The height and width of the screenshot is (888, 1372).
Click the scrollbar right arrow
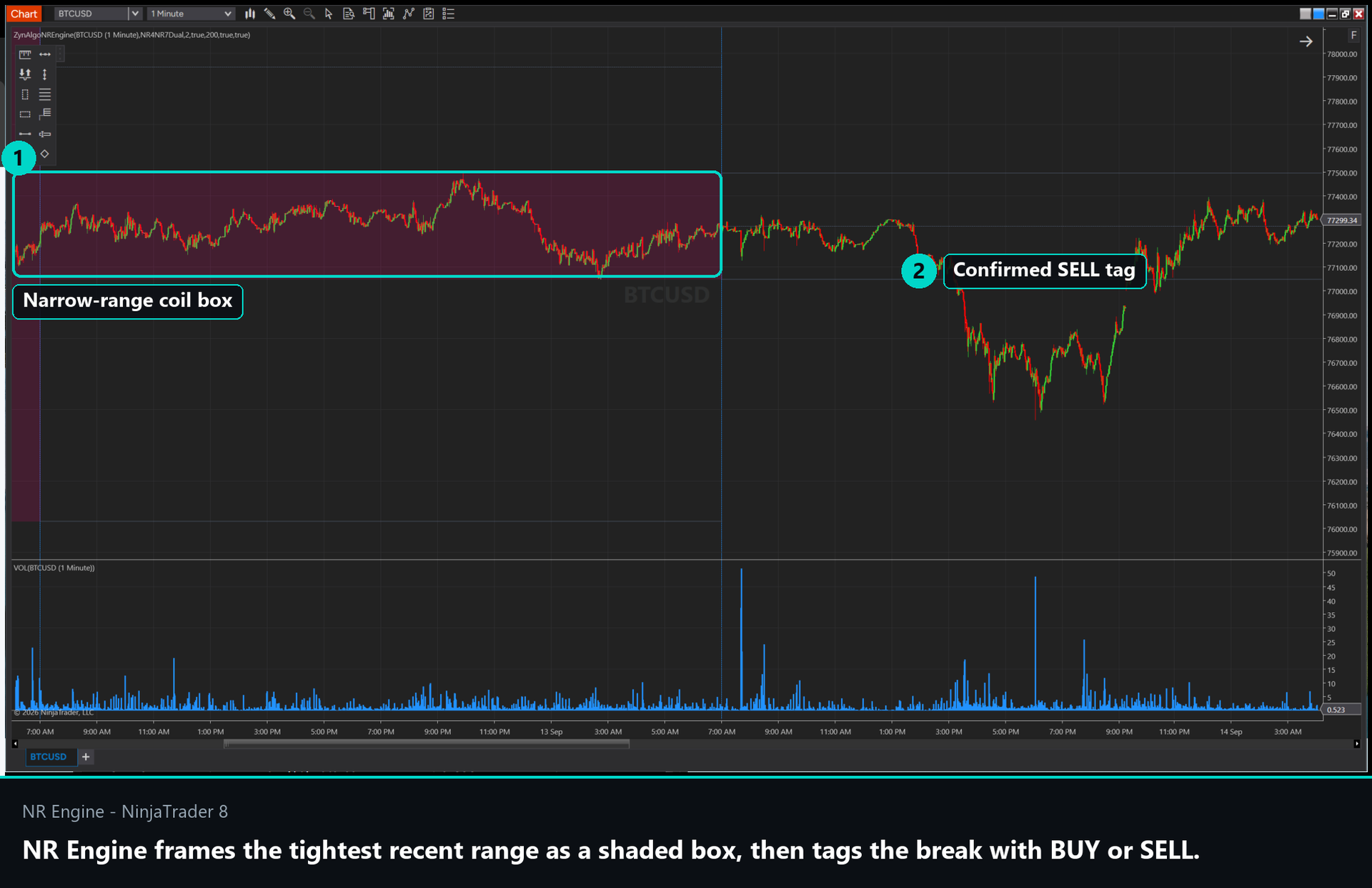pos(1357,744)
